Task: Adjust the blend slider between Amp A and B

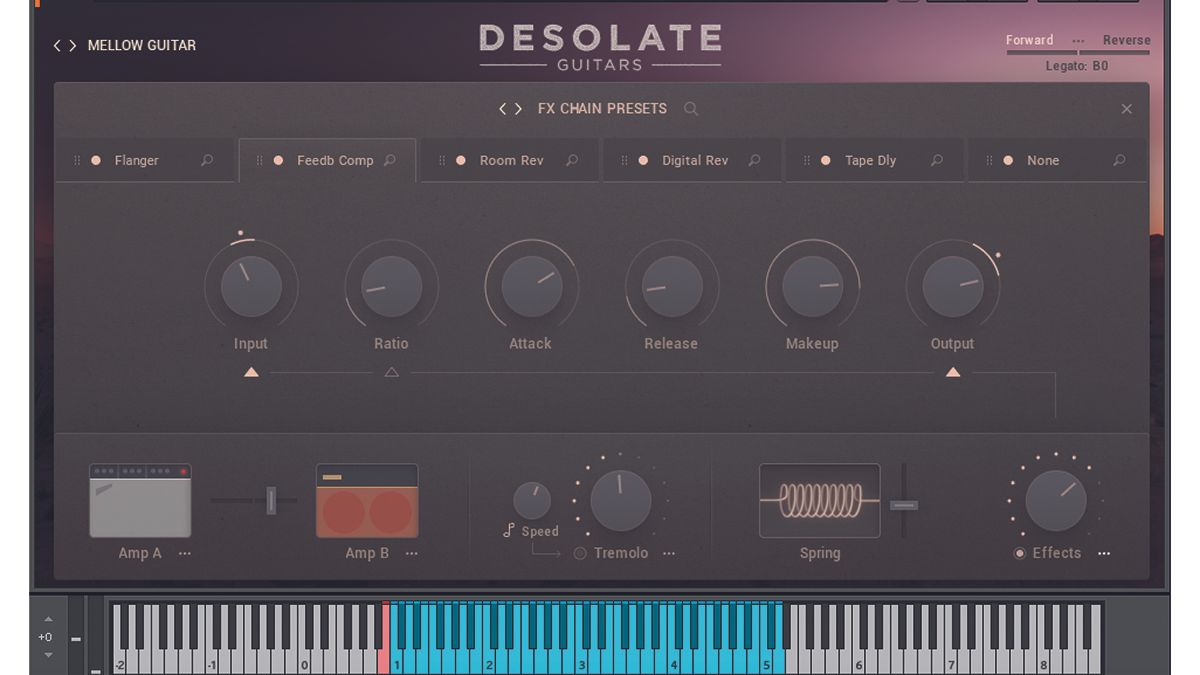Action: (x=271, y=500)
